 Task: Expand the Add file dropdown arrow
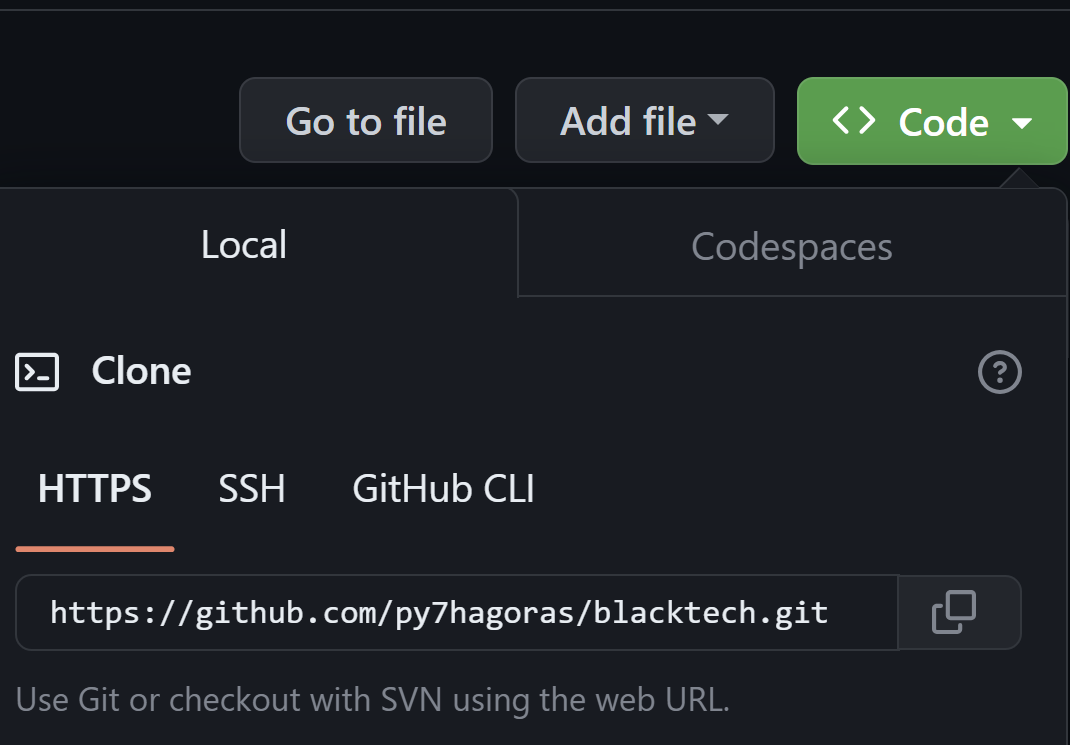(x=718, y=120)
